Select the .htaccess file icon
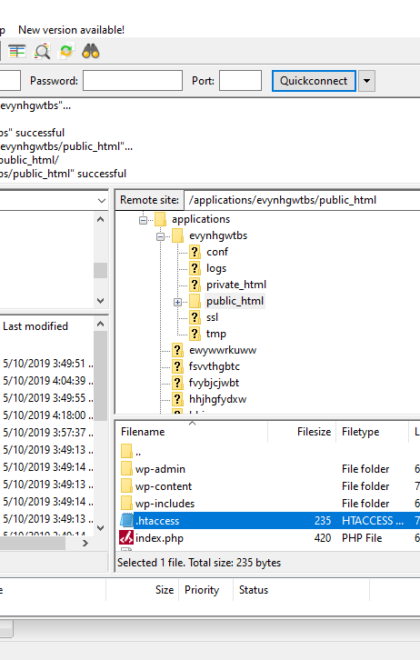420x660 pixels. point(126,521)
